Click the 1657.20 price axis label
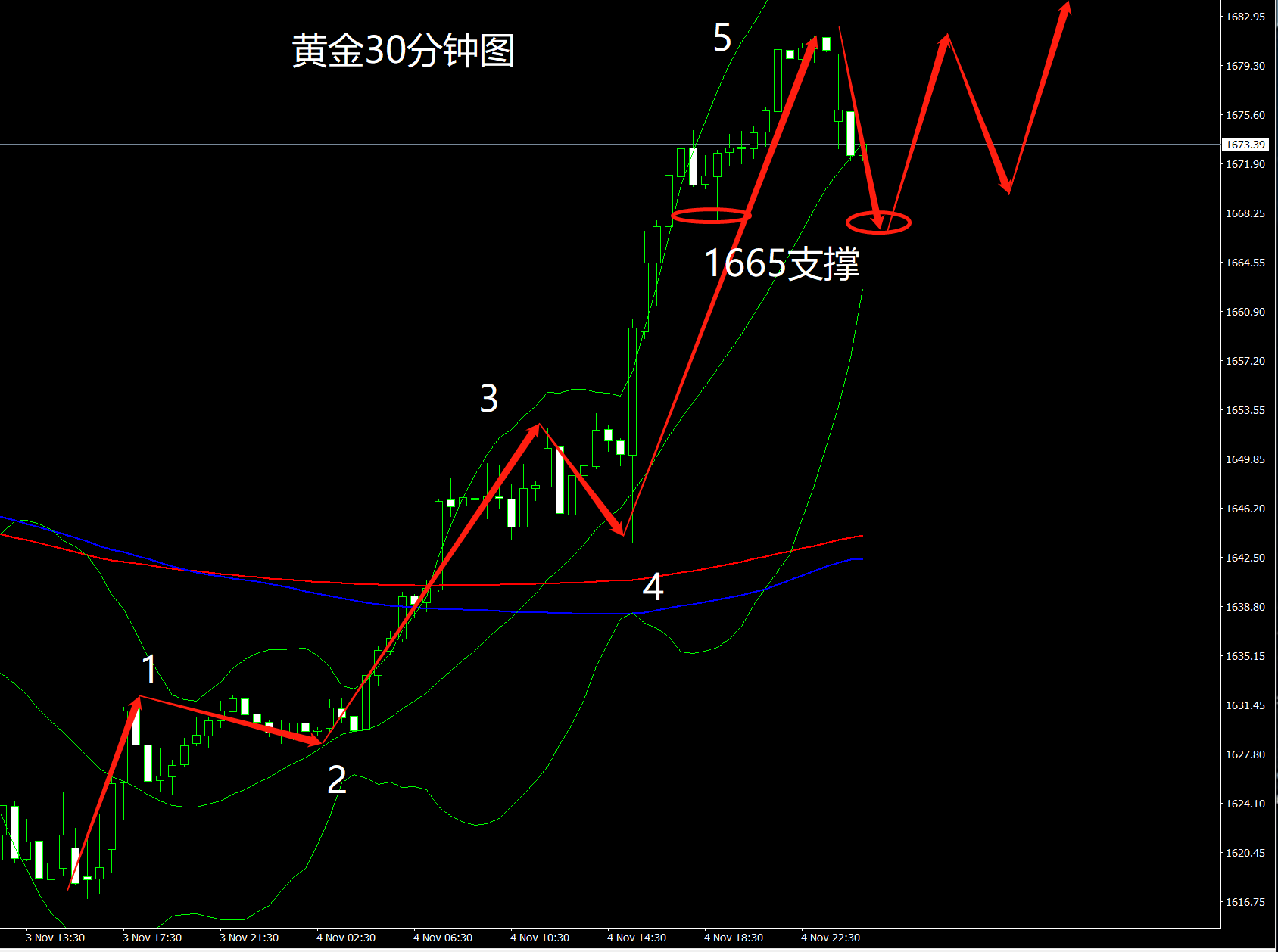Screen dimensions: 1278x952 [1245, 361]
